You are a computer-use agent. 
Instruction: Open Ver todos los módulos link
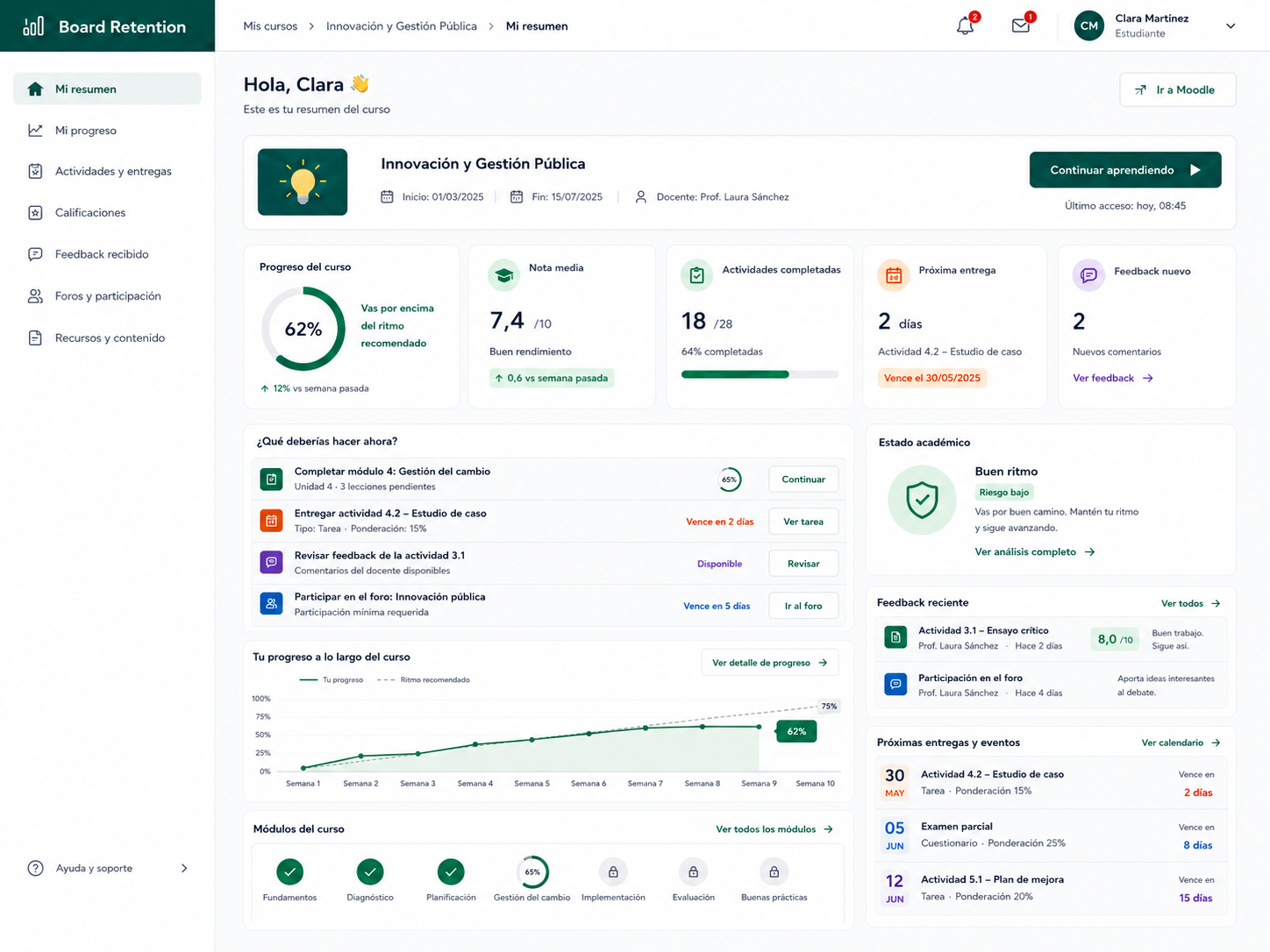[x=774, y=829]
